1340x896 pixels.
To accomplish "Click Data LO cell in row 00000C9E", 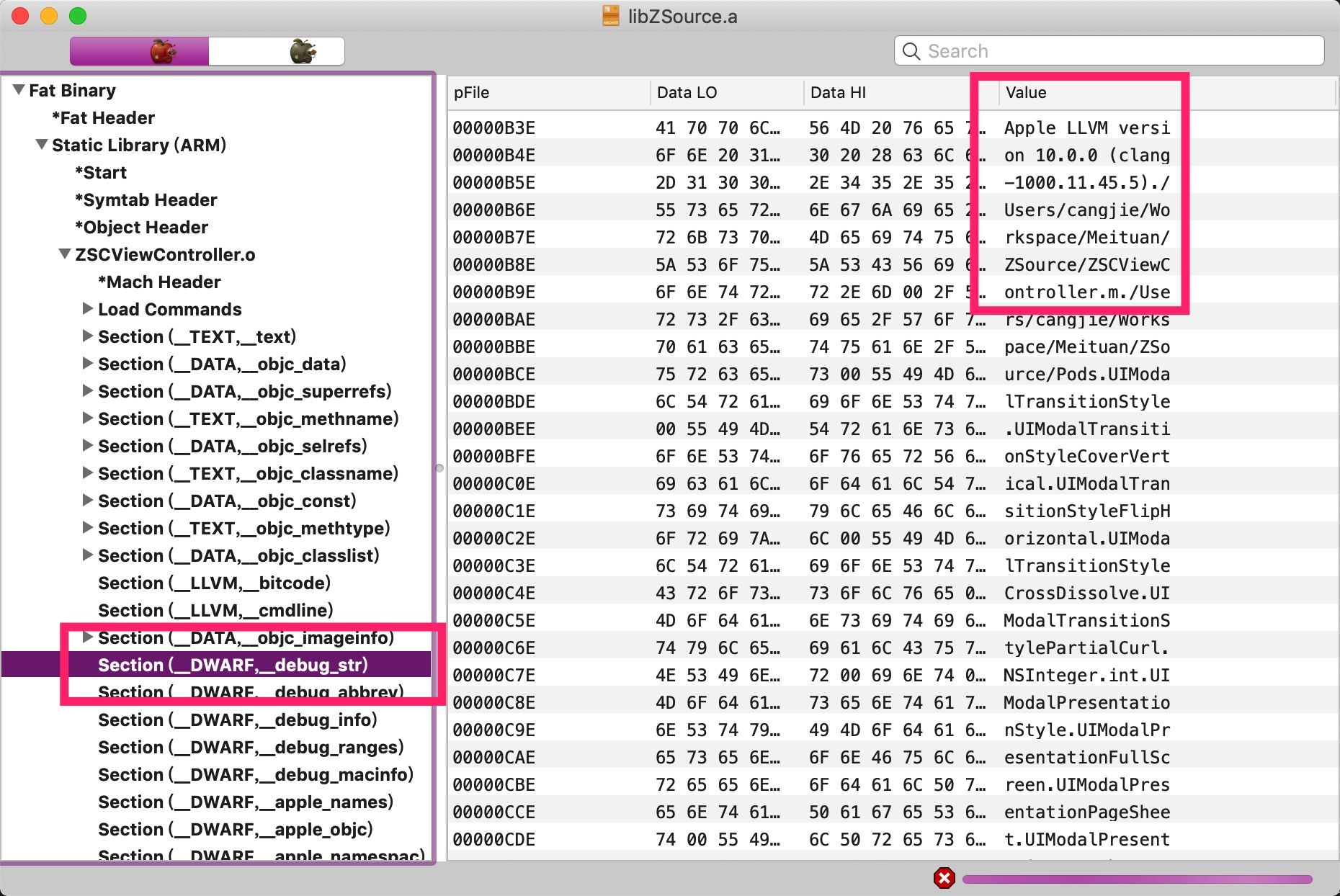I will (718, 730).
